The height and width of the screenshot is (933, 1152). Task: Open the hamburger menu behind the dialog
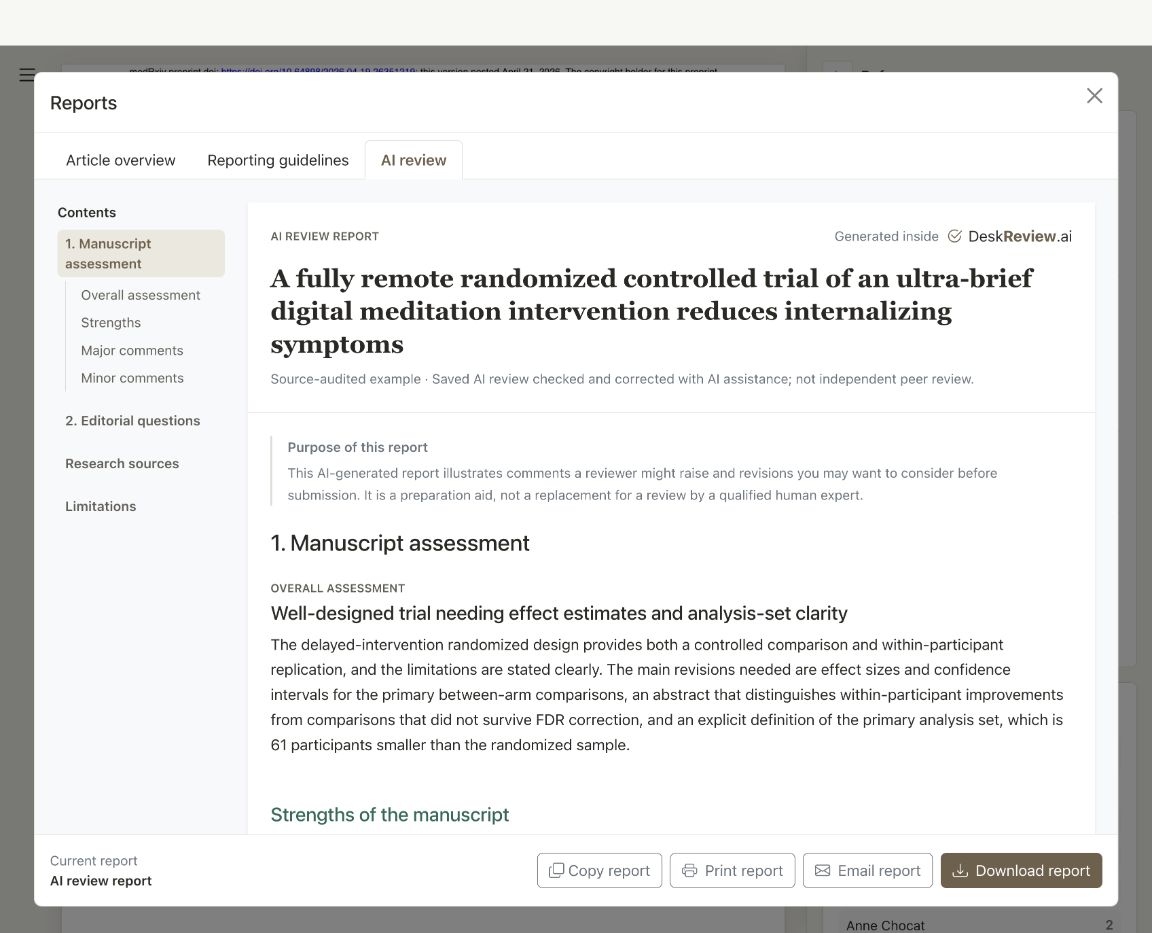coord(27,75)
